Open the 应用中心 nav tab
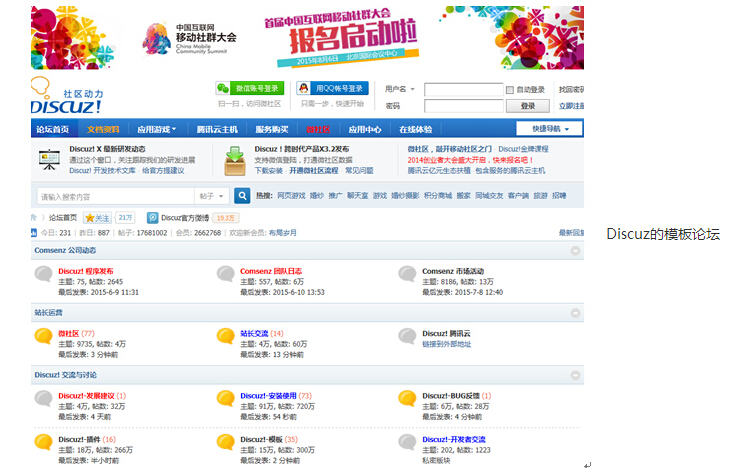The width and height of the screenshot is (736, 468). pos(365,129)
